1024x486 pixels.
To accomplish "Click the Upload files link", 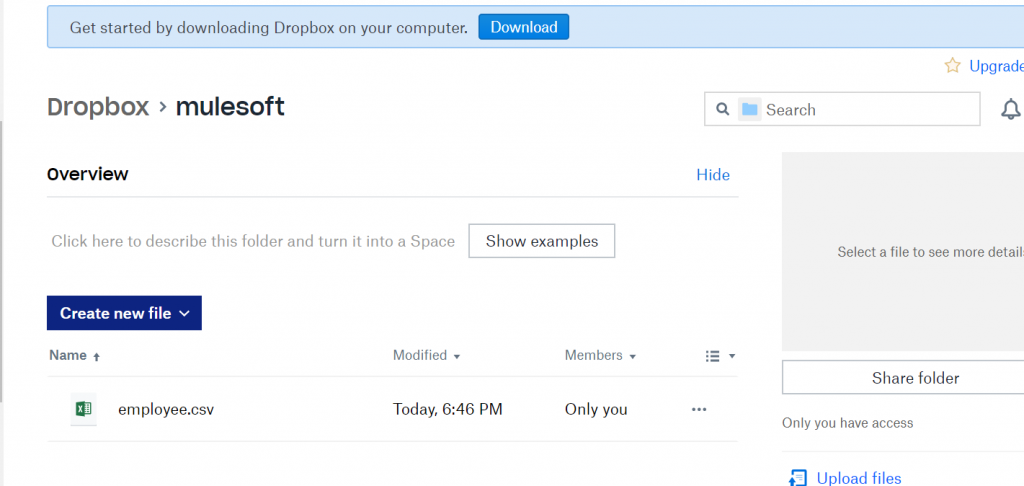I will point(859,478).
